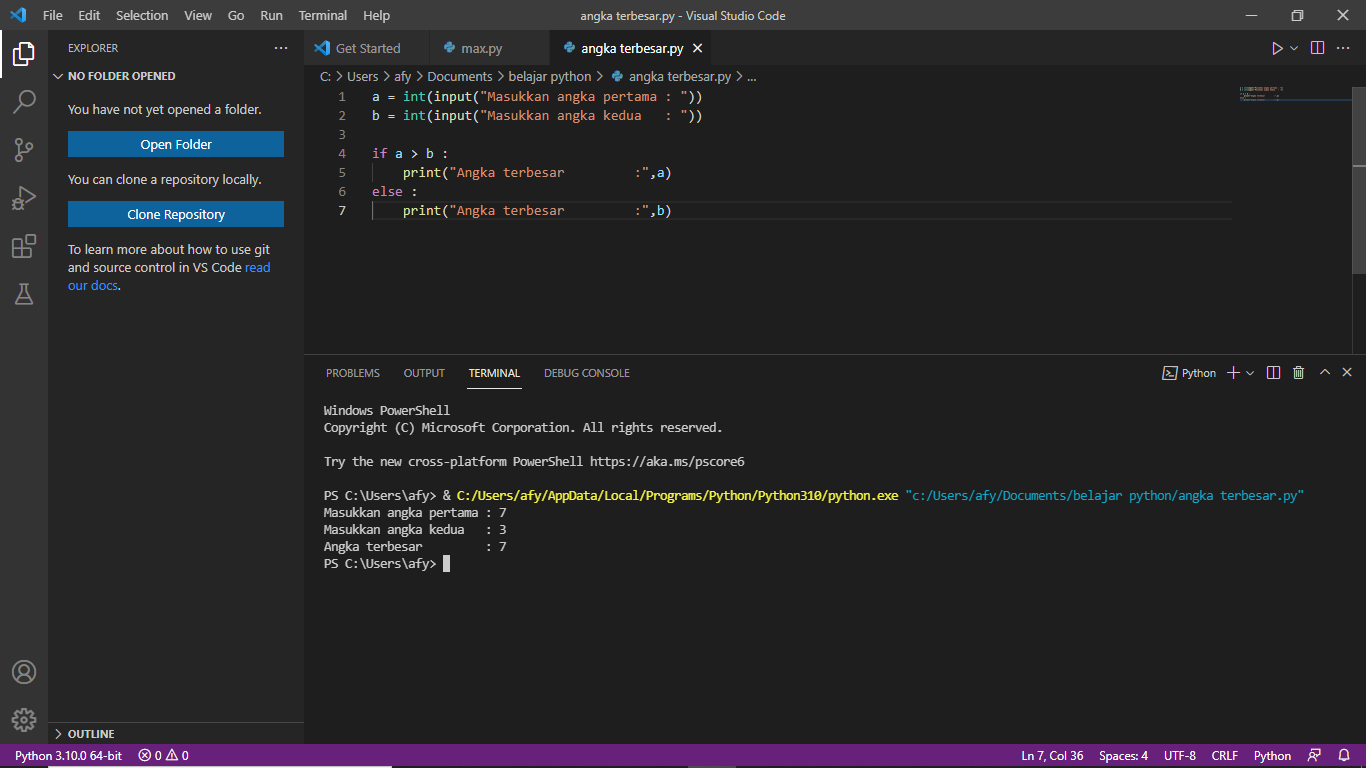1366x768 pixels.
Task: Create a new terminal with plus icon
Action: pos(1233,373)
